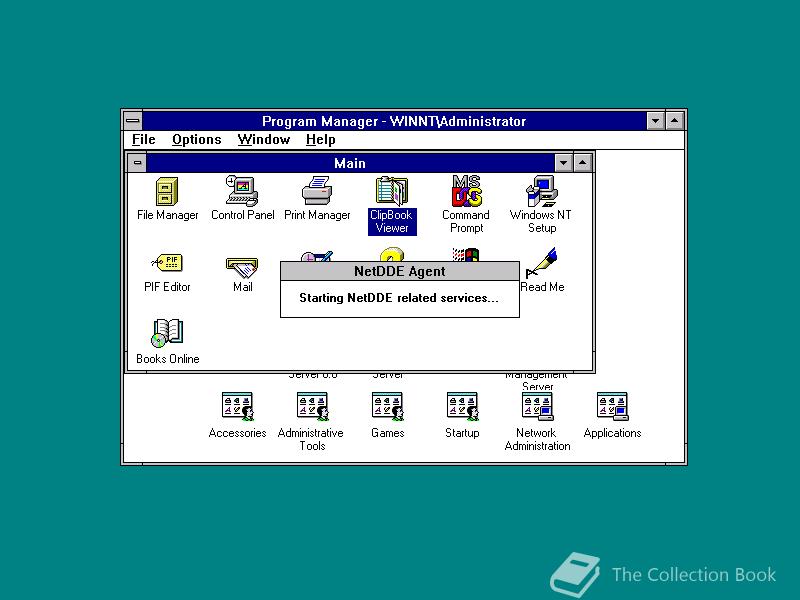Click the 'Network Administration' label text
The height and width of the screenshot is (600, 800).
click(537, 439)
